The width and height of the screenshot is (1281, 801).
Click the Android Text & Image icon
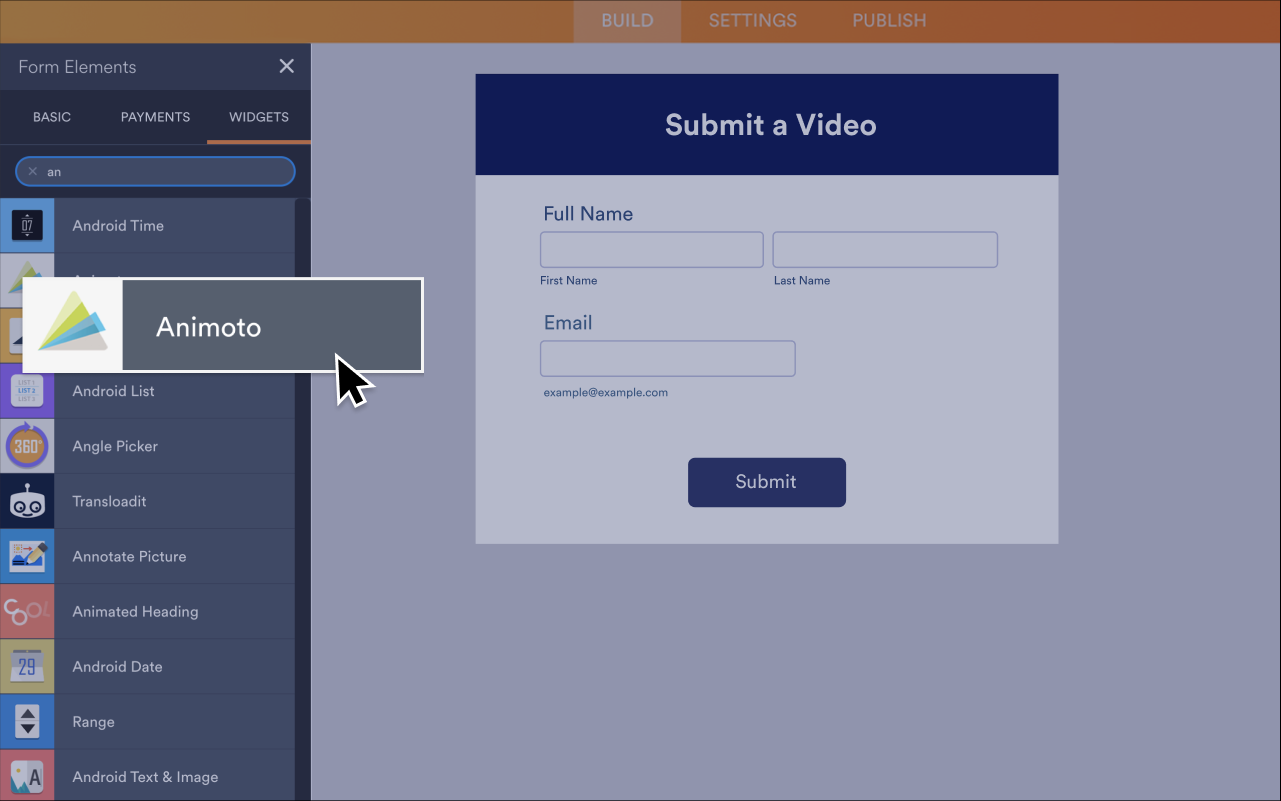tap(27, 776)
